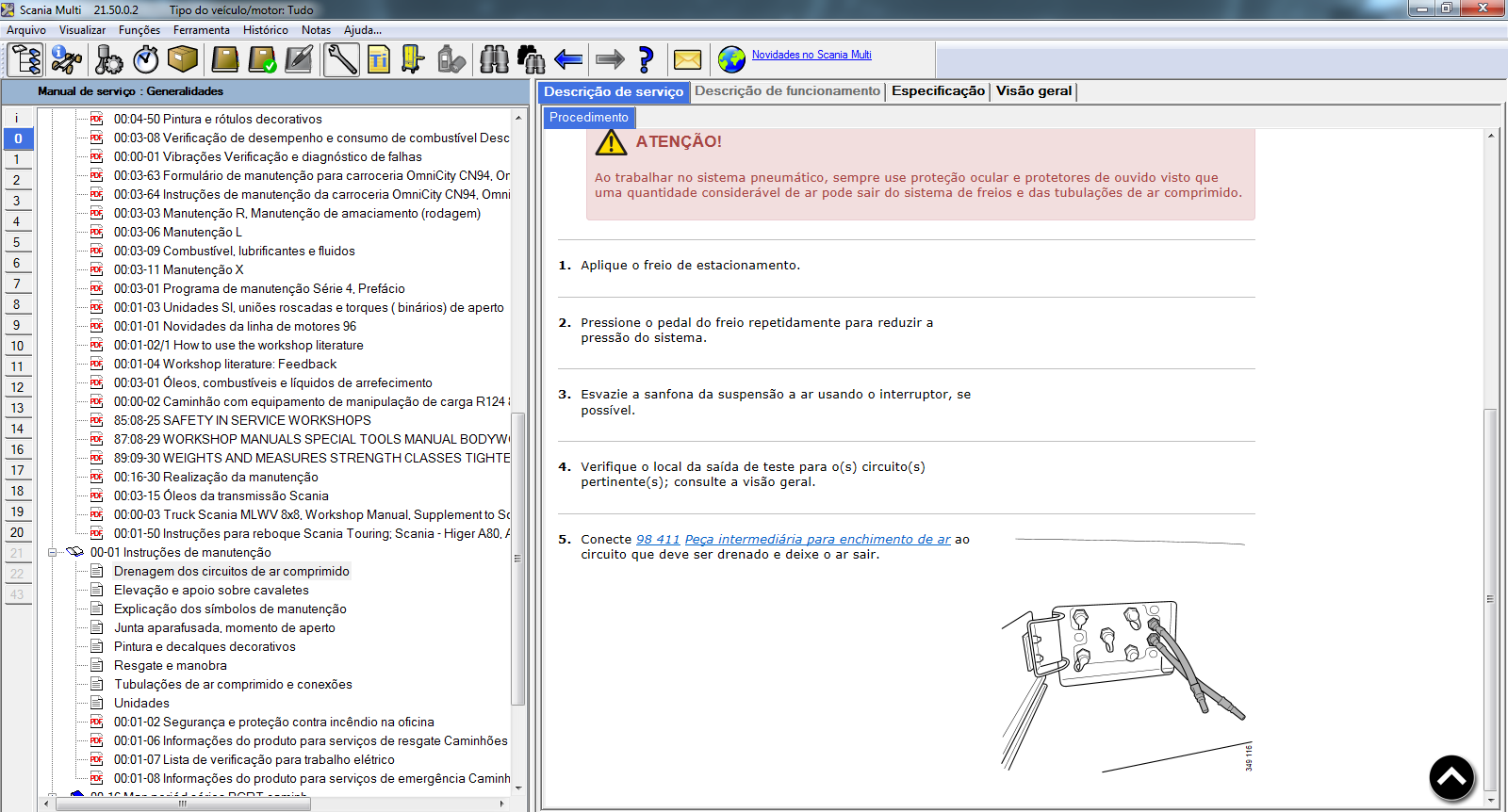Click the TI technical information icon
The image size is (1508, 812).
point(378,60)
